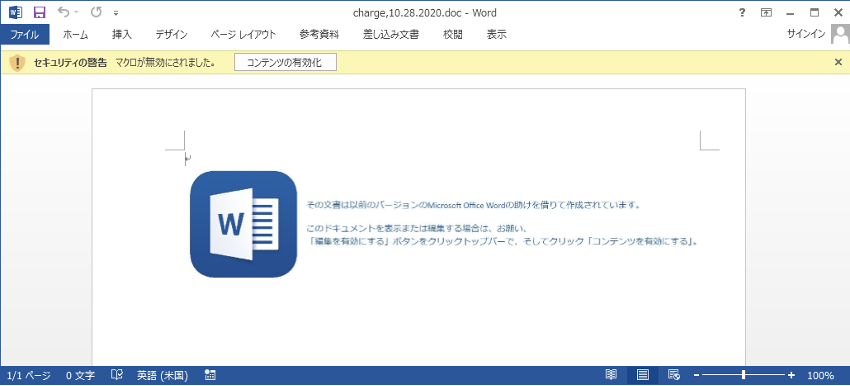Switch to the デザイン tab
850x386 pixels.
(x=171, y=35)
